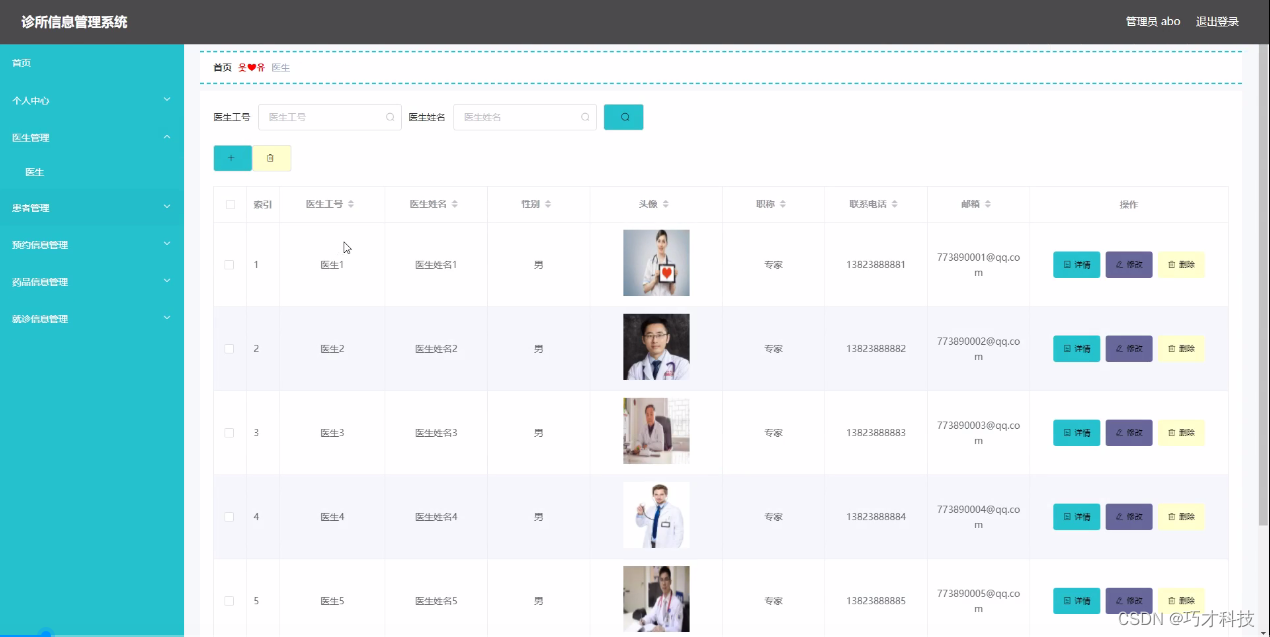The image size is (1270, 637).
Task: Click 修改 for 医生1 row
Action: point(1129,265)
